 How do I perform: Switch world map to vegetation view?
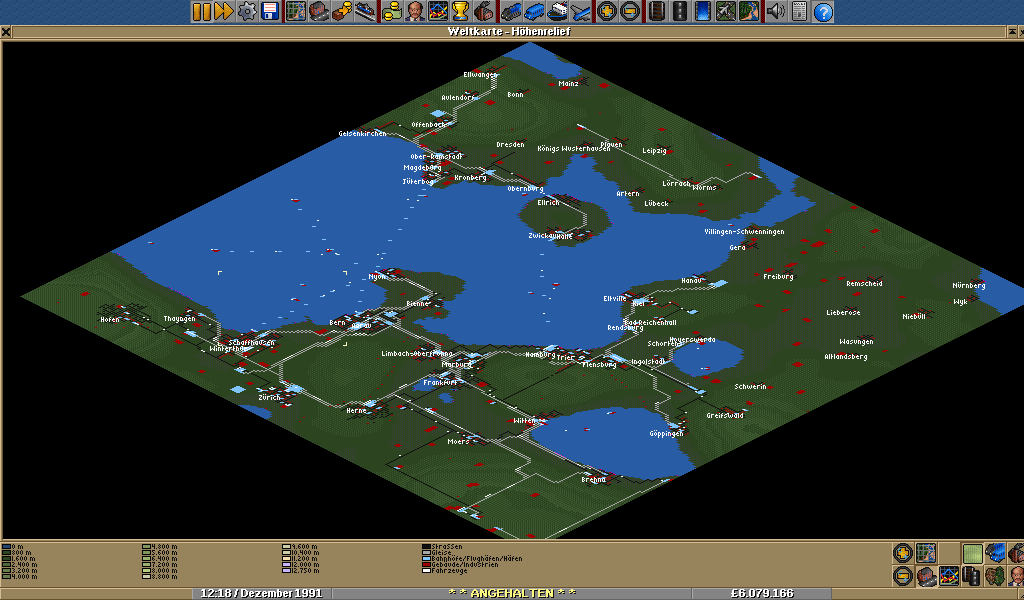[995, 576]
